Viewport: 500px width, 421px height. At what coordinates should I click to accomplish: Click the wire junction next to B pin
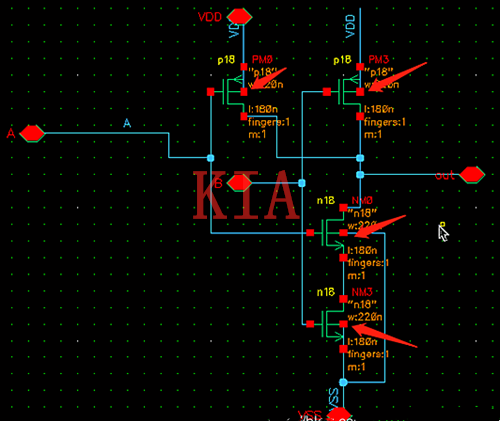pos(302,183)
